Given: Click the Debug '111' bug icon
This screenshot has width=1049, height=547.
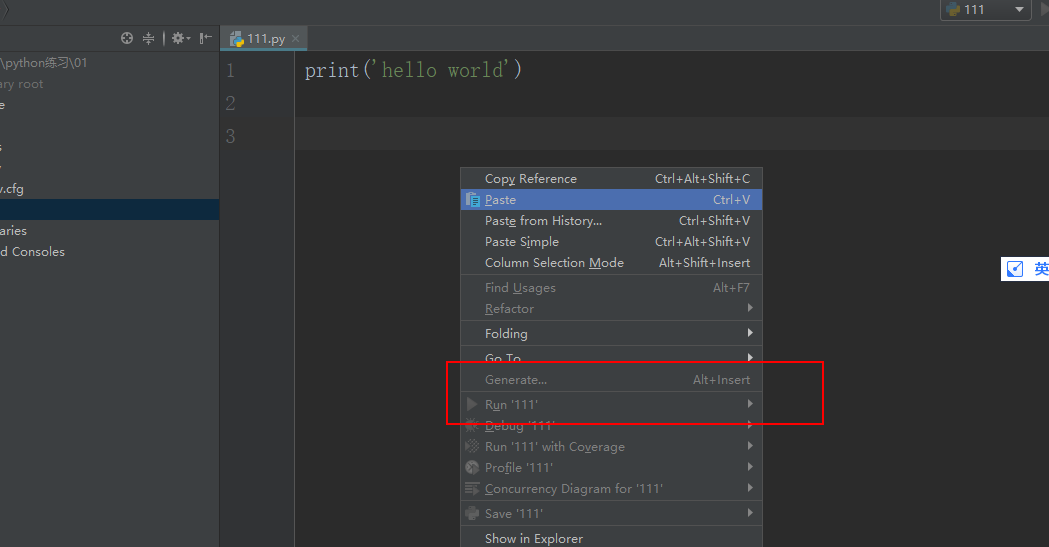Looking at the screenshot, I should [472, 425].
